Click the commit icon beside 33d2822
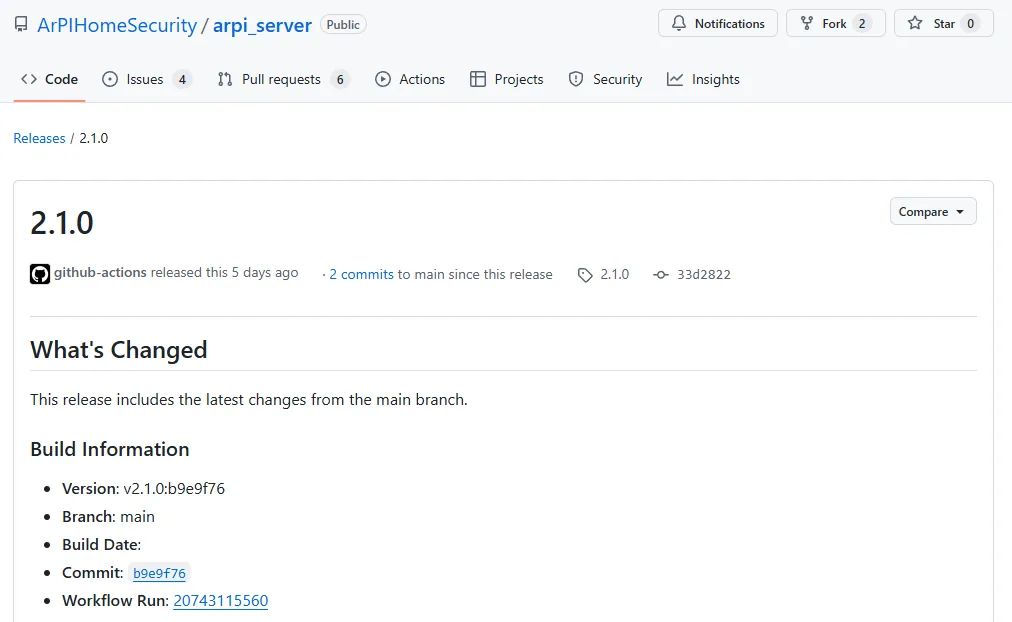This screenshot has height=622, width=1012. pos(660,275)
